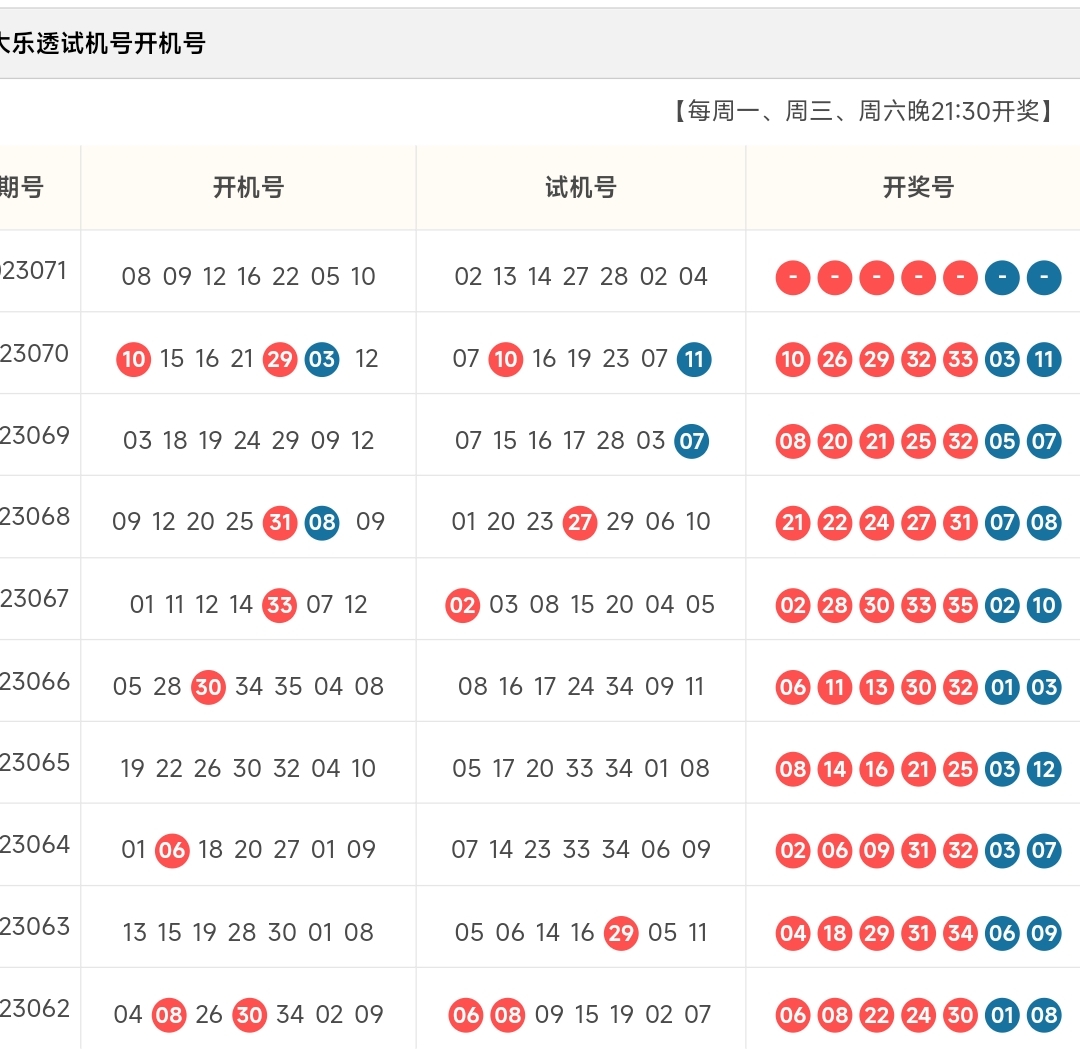Click red ball 06 in 23062 试机号 cell

point(466,1015)
